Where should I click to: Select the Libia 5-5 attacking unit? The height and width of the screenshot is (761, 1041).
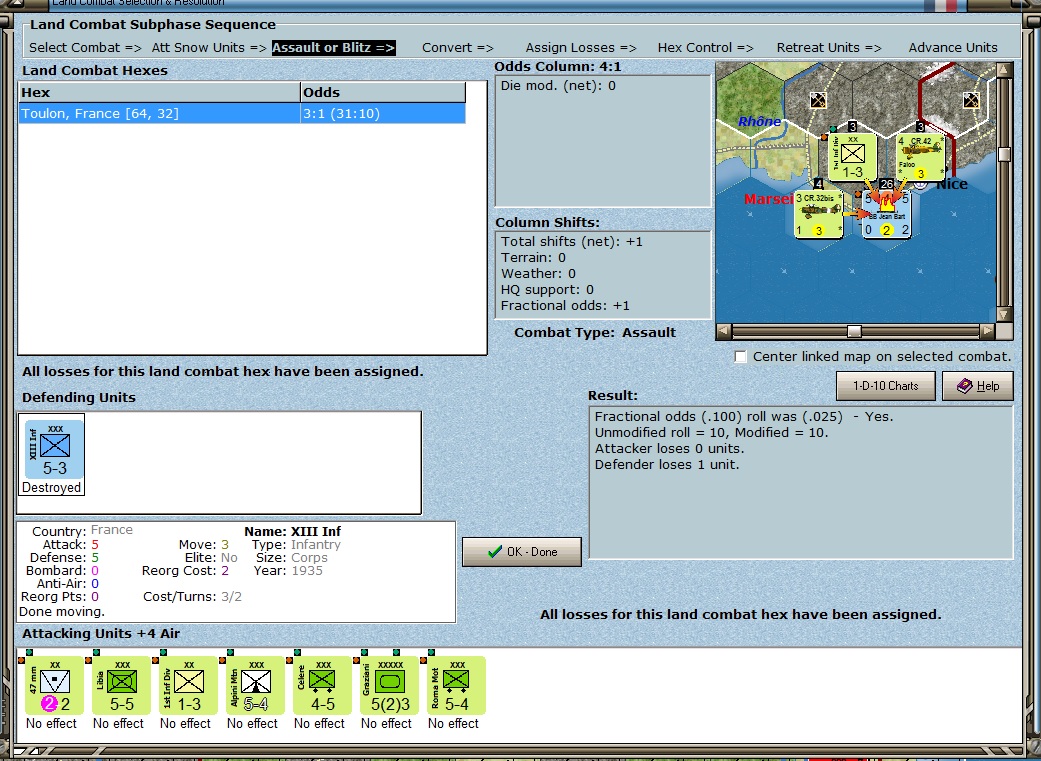(121, 685)
